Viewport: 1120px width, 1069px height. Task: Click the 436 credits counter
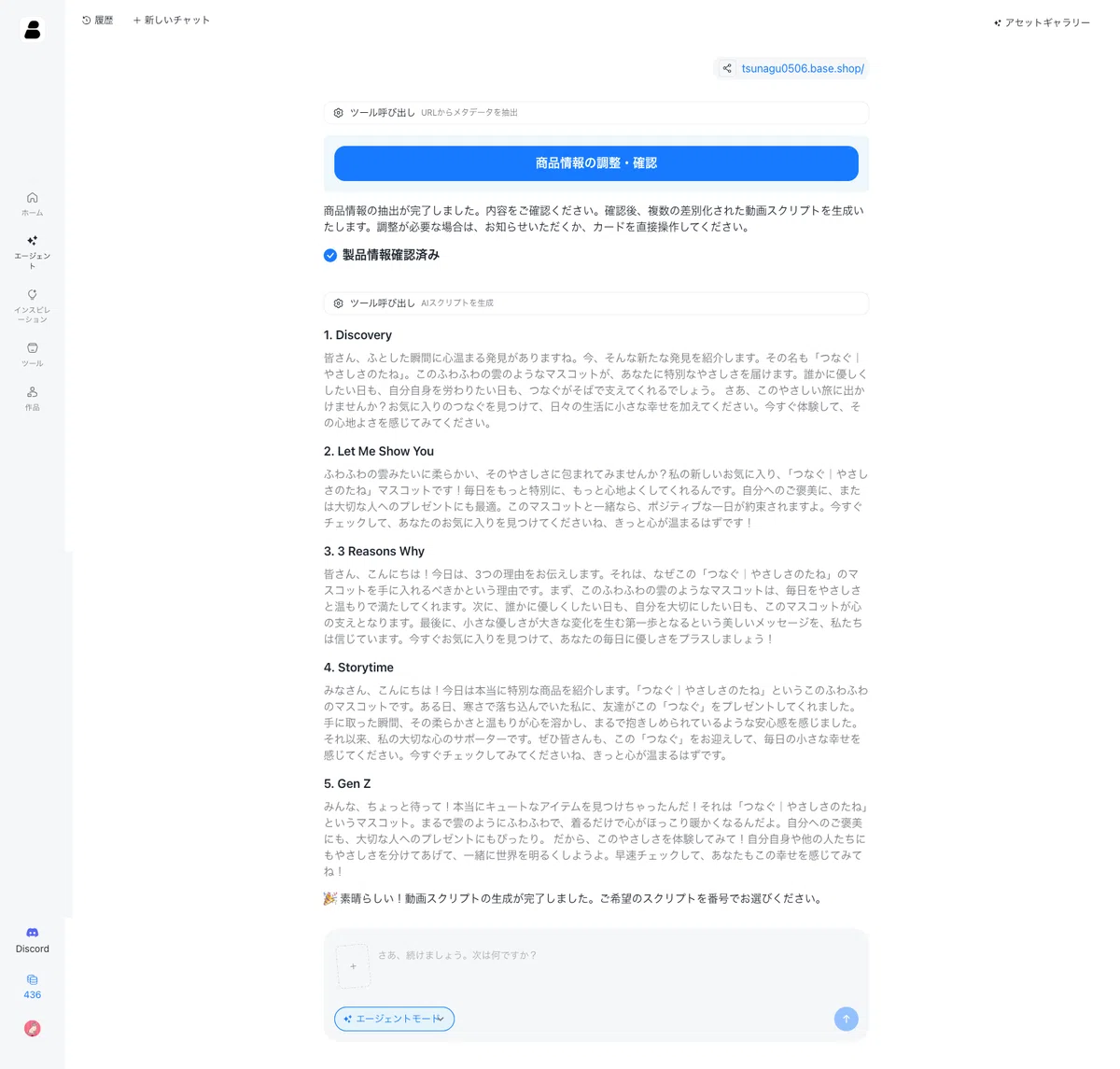point(33,986)
